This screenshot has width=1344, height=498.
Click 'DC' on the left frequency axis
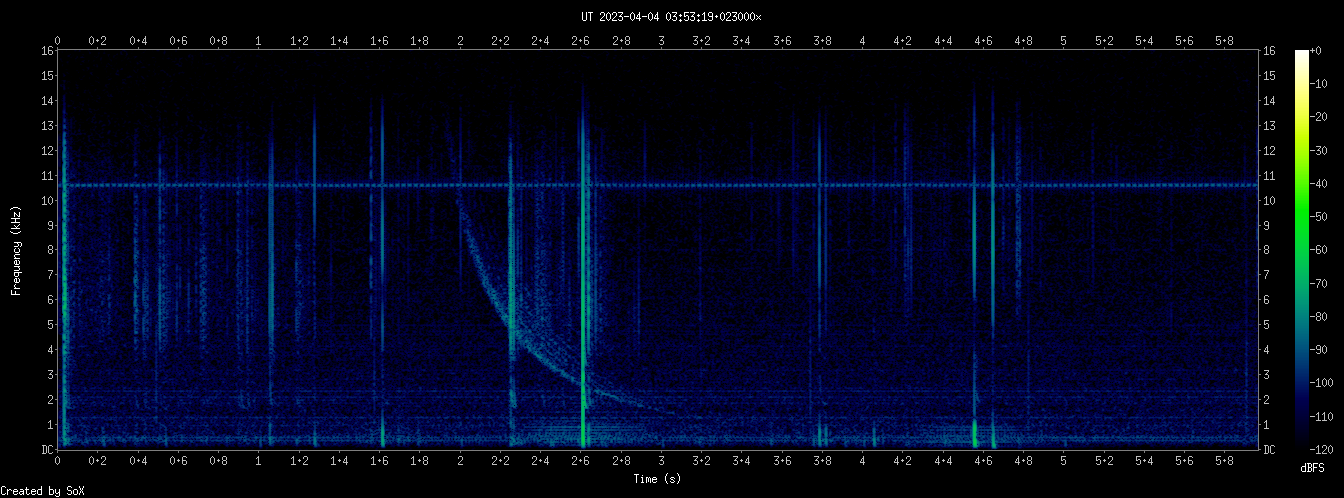click(x=46, y=450)
